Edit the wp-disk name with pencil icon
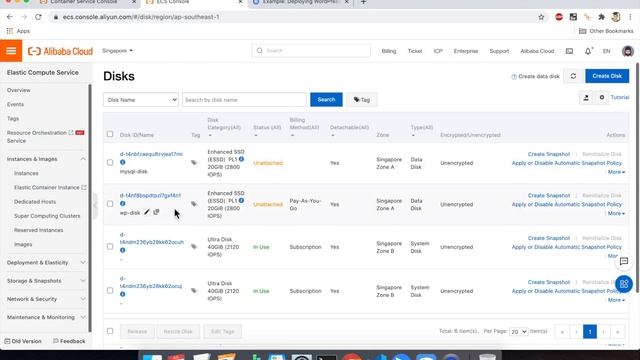Screen dimensions: 640x360 point(147,212)
